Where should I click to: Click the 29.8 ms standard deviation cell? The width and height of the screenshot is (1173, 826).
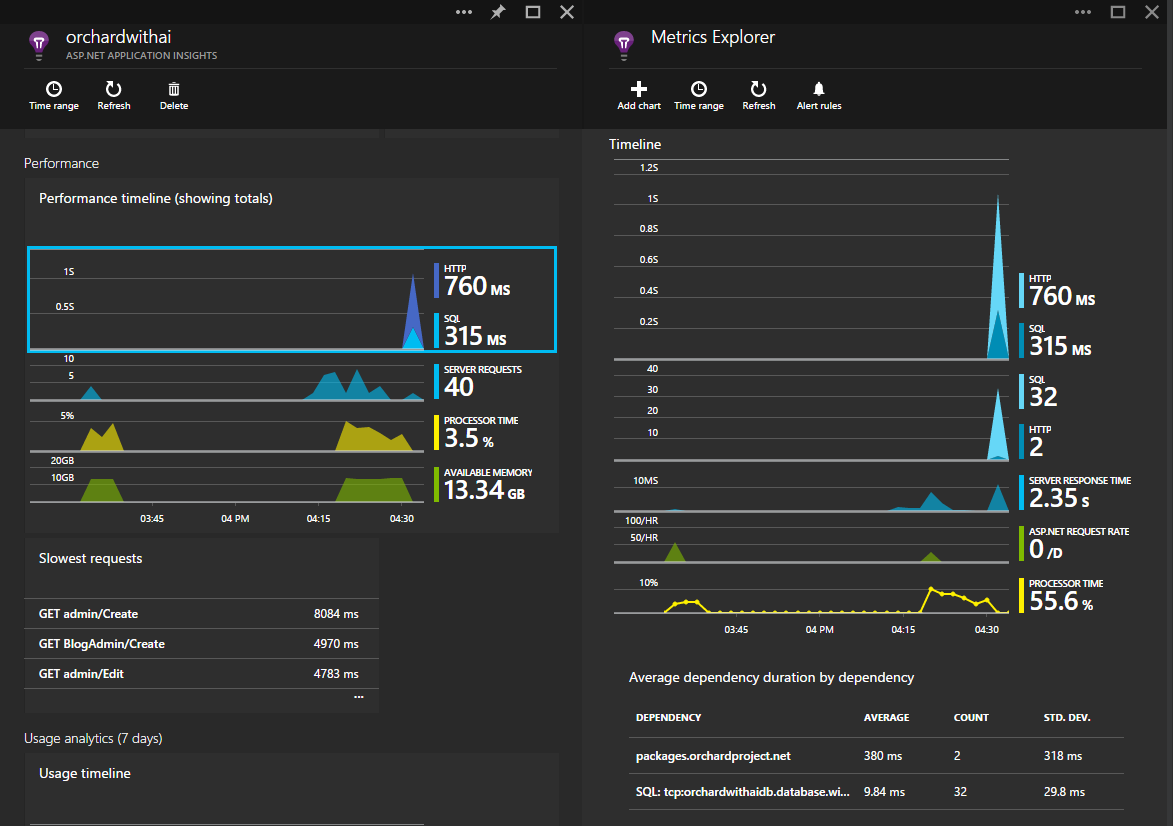coord(1064,792)
